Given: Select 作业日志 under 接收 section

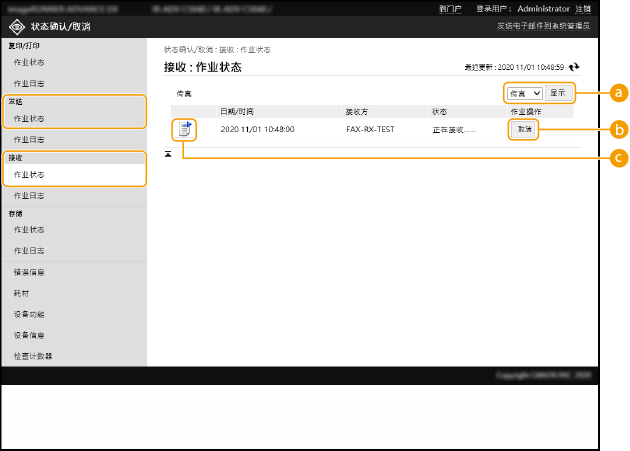Looking at the screenshot, I should pyautogui.click(x=29, y=196).
